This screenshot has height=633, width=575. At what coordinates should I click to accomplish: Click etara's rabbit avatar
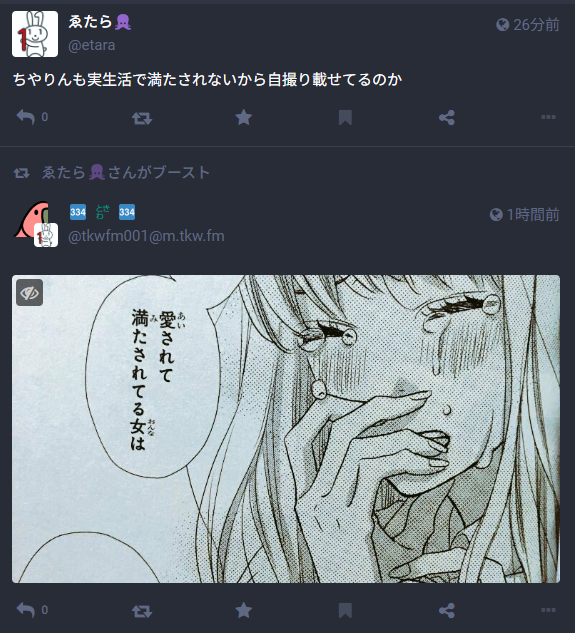tap(35, 34)
